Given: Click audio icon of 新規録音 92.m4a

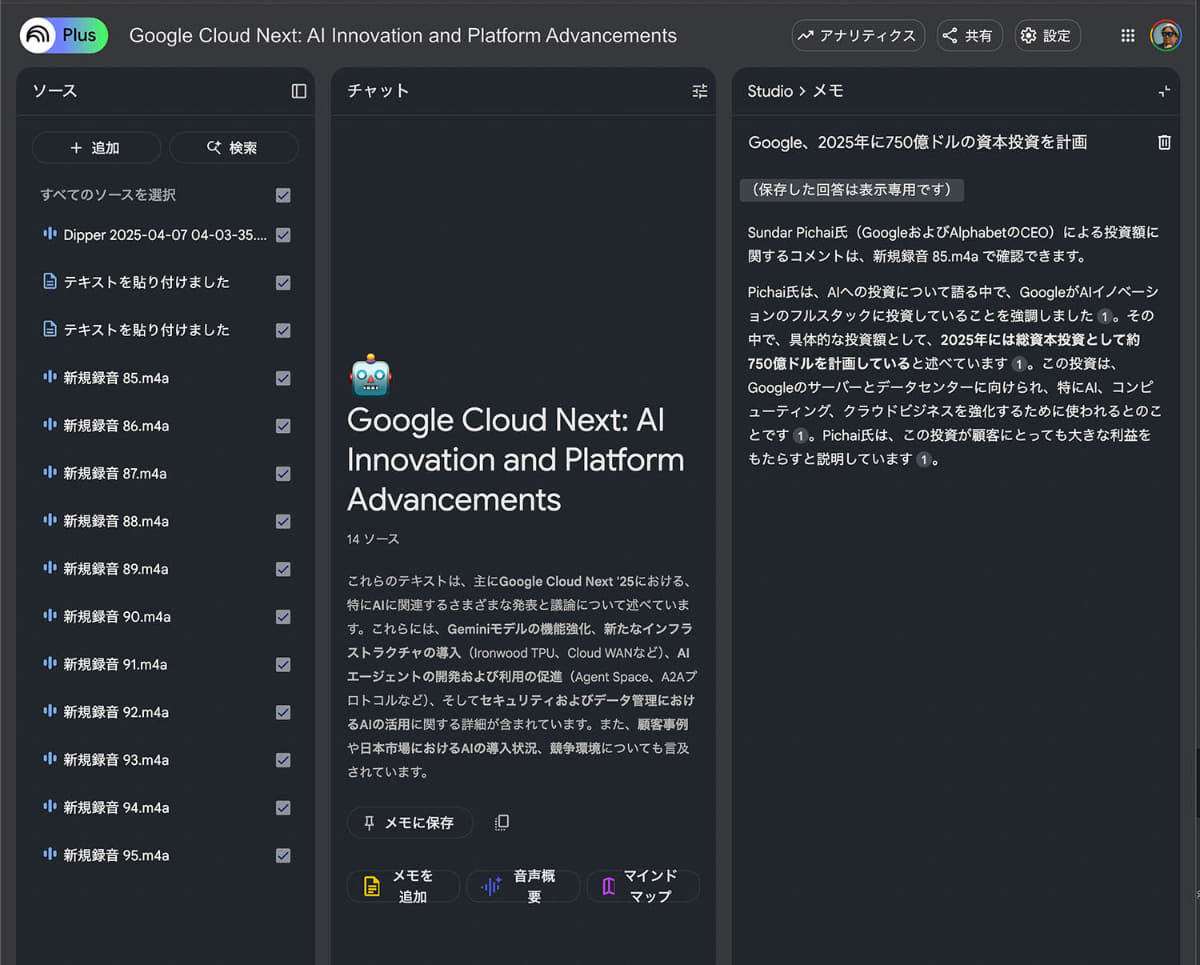Looking at the screenshot, I should (x=49, y=711).
